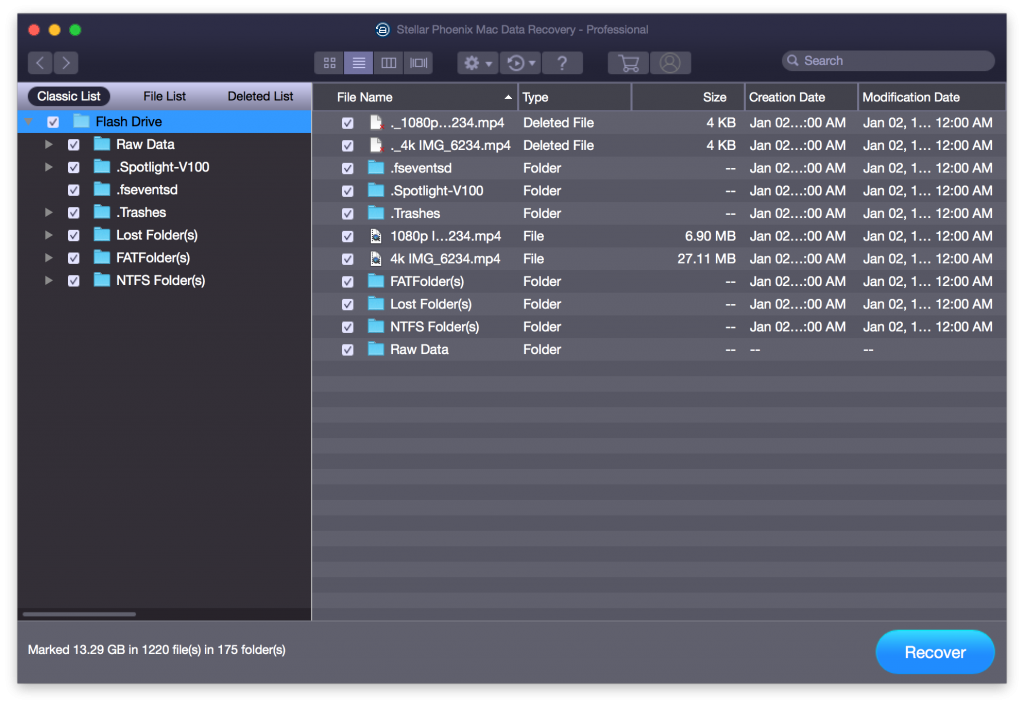Switch to icon grid view
This screenshot has width=1024, height=705.
329,63
